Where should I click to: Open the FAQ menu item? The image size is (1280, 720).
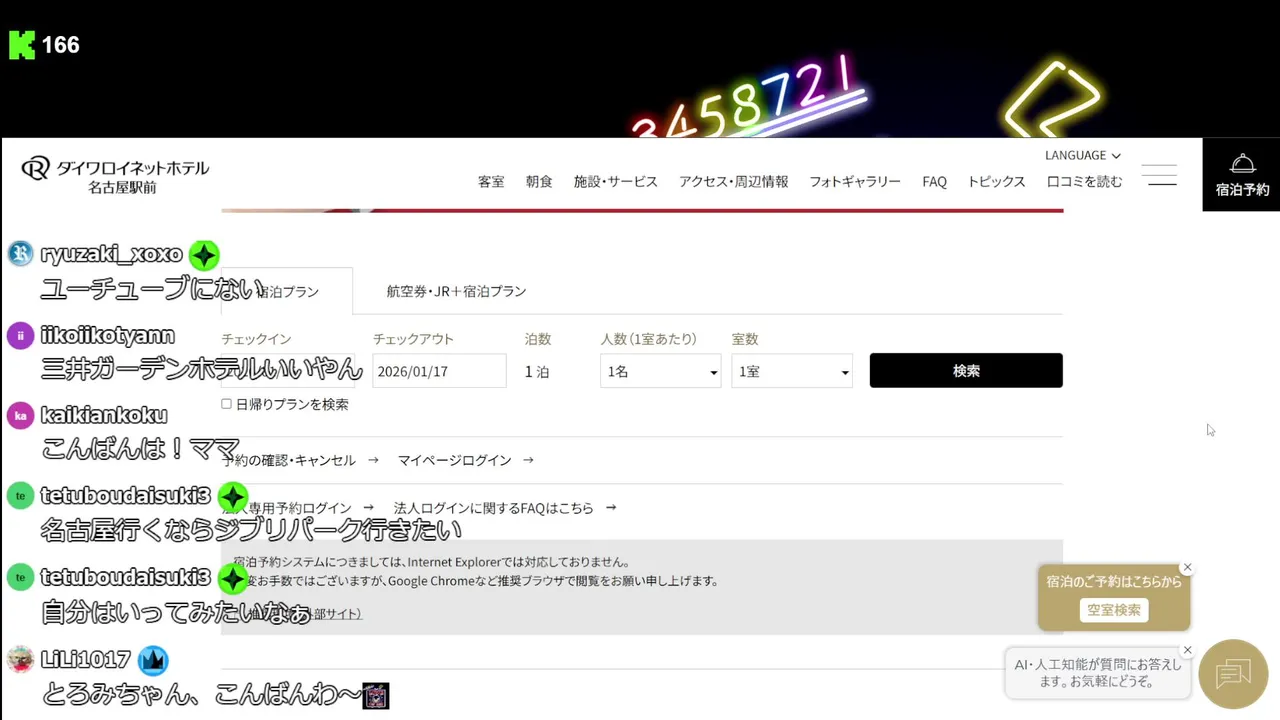point(934,181)
